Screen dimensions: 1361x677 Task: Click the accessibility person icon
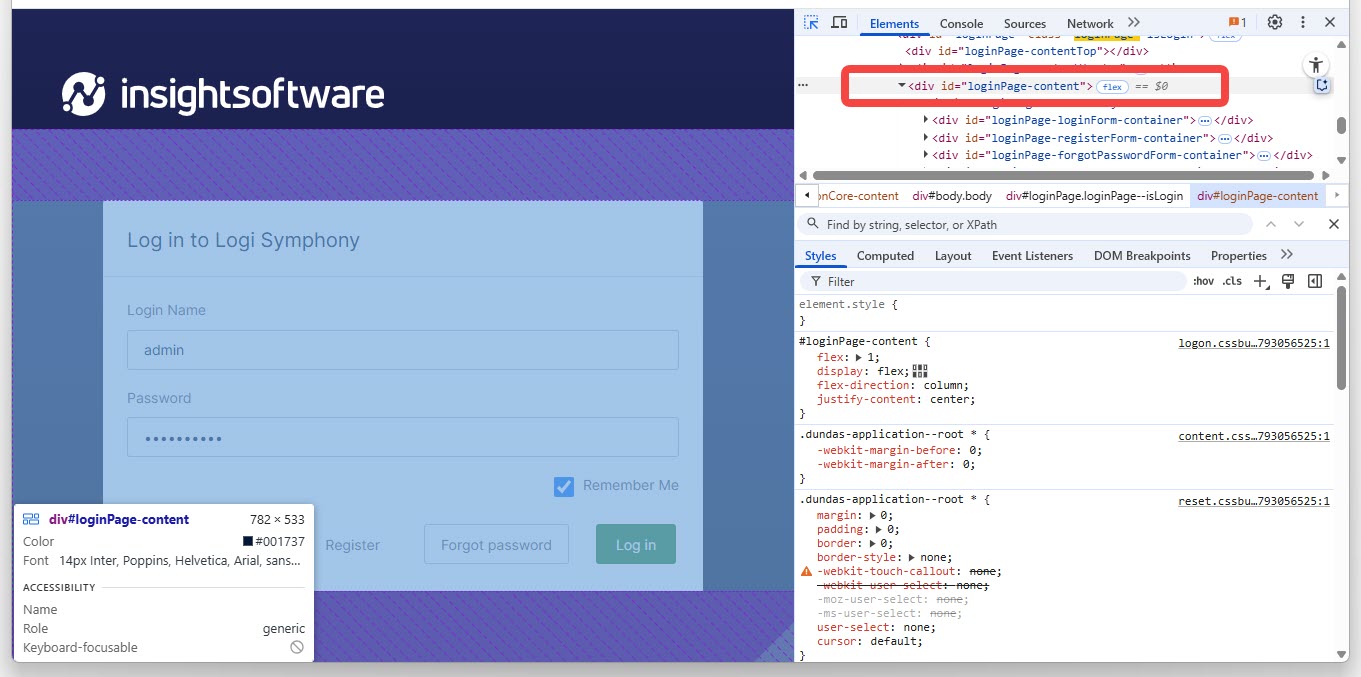1316,64
